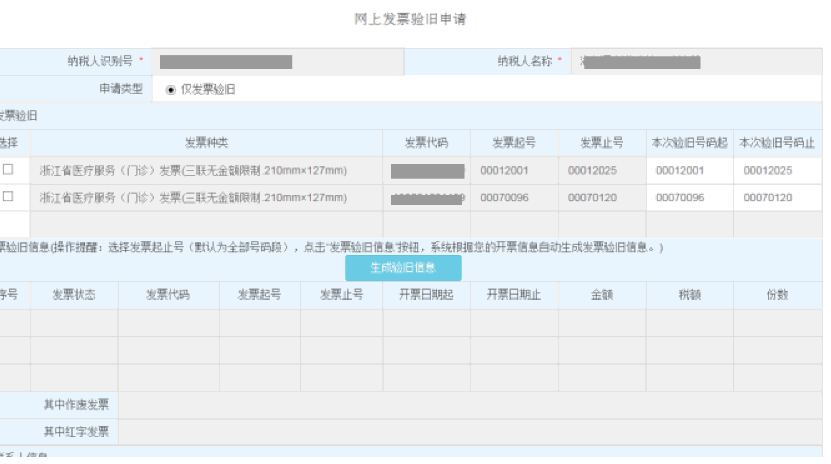Viewport: 831px width, 464px height.
Task: Click the 开票日期起 column header
Action: (x=426, y=295)
